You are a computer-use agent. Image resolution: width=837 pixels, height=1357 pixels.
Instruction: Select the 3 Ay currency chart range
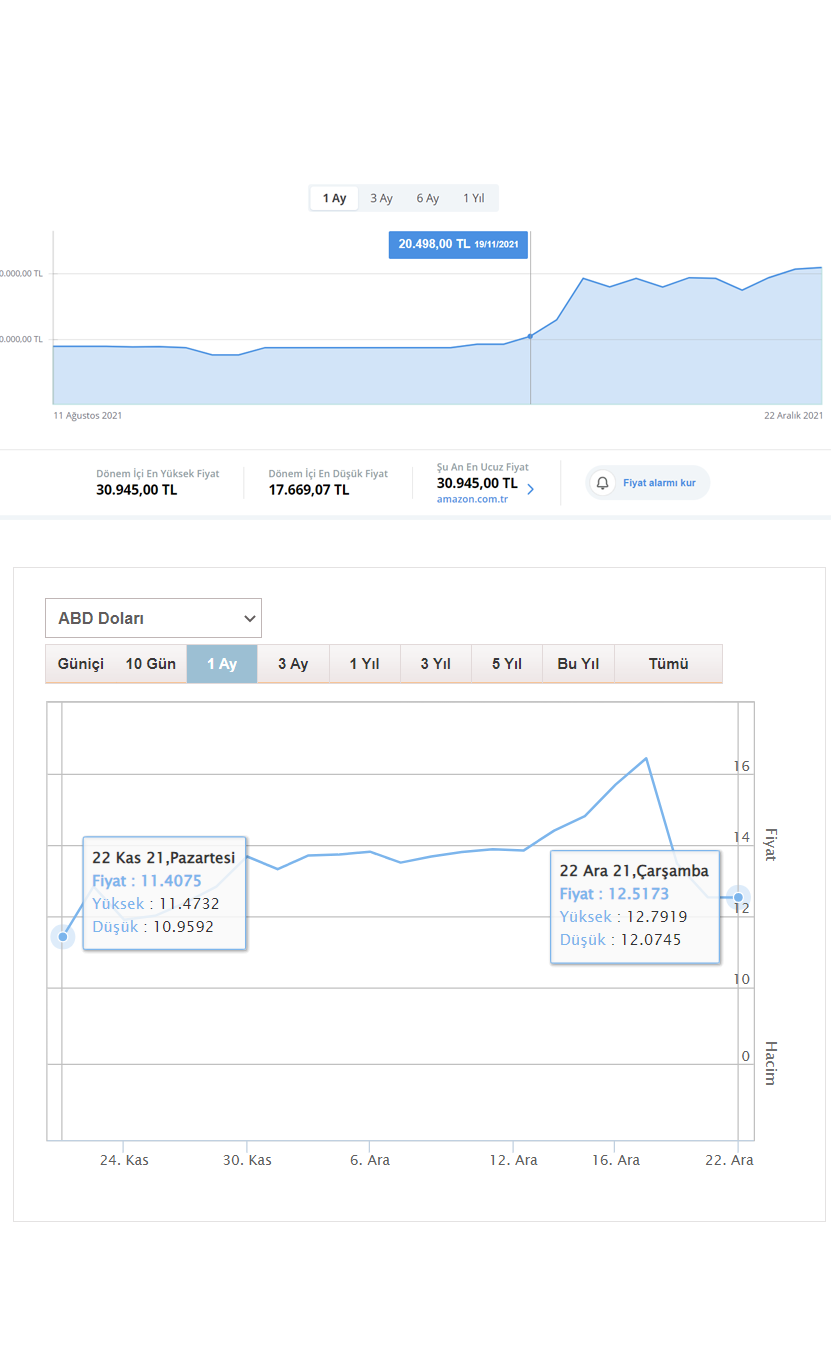[x=293, y=664]
